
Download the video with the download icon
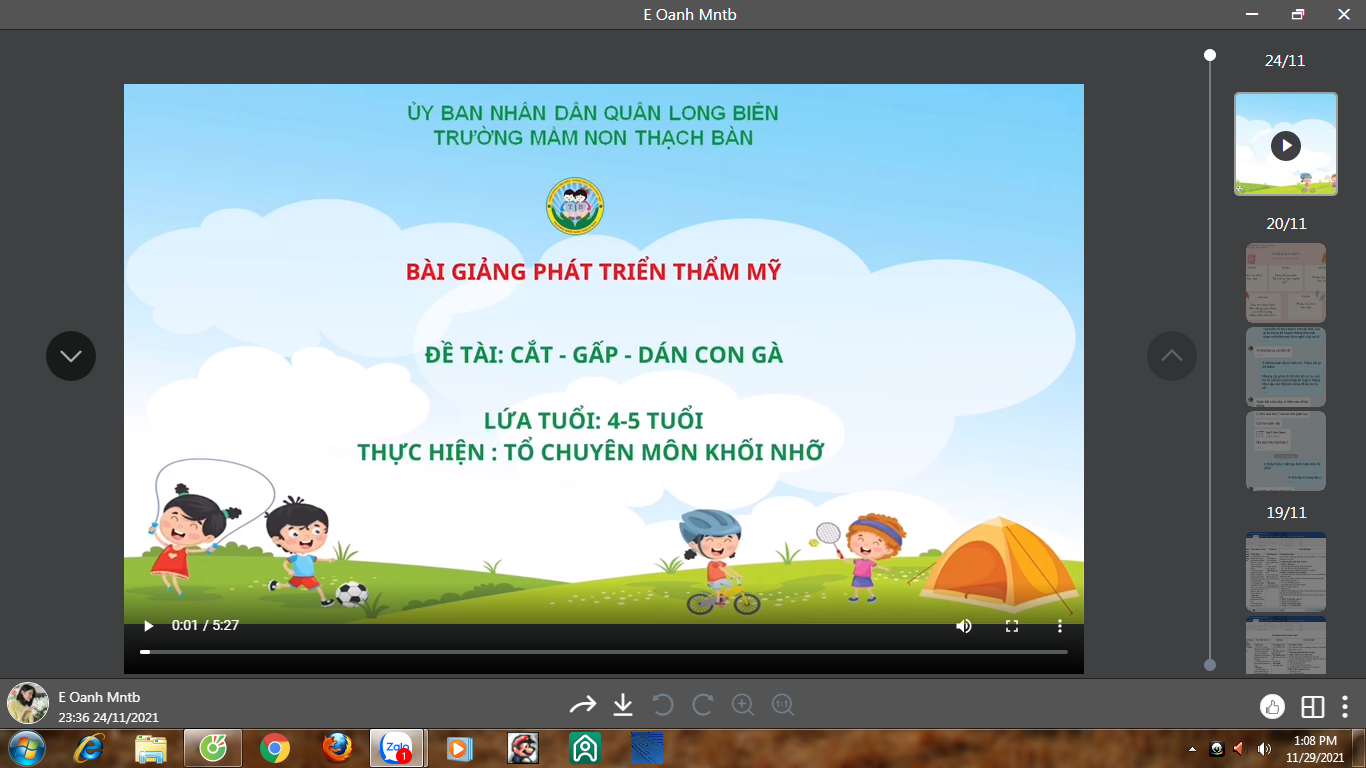click(x=623, y=706)
